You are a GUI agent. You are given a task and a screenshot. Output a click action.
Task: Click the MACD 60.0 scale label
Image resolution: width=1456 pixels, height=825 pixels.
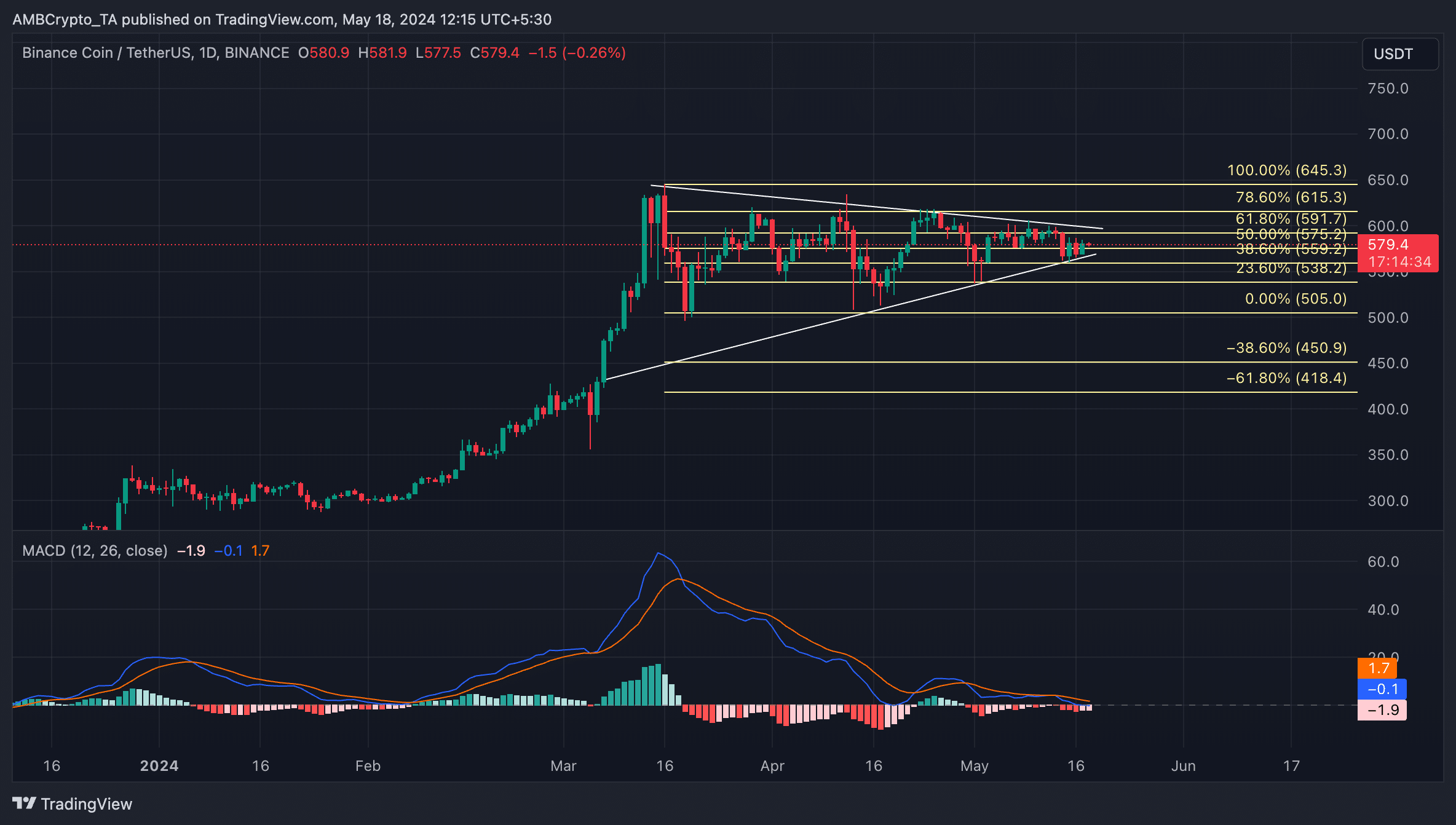coord(1383,562)
